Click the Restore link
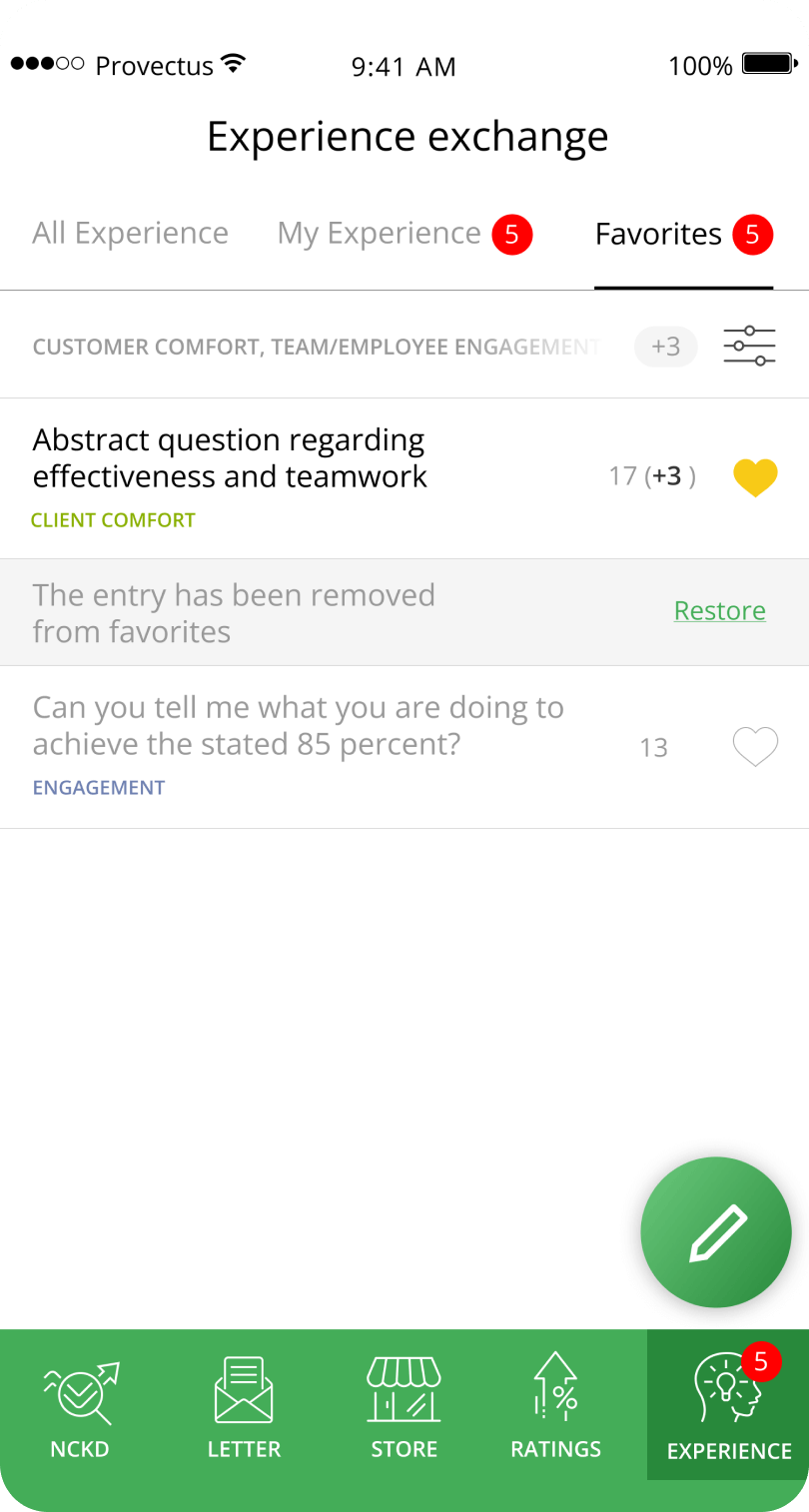 point(719,610)
